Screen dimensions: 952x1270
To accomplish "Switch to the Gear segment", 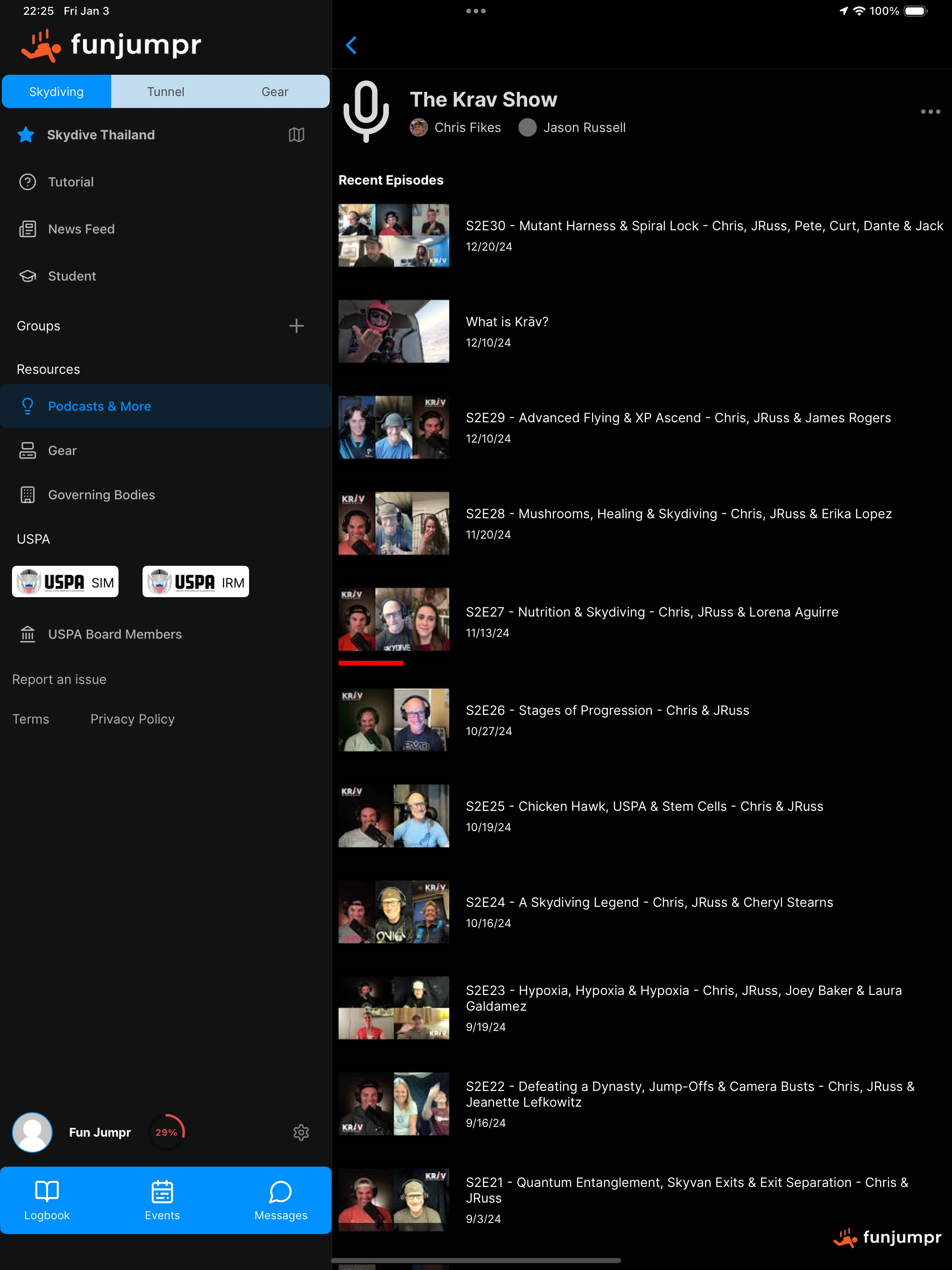I will tap(275, 92).
